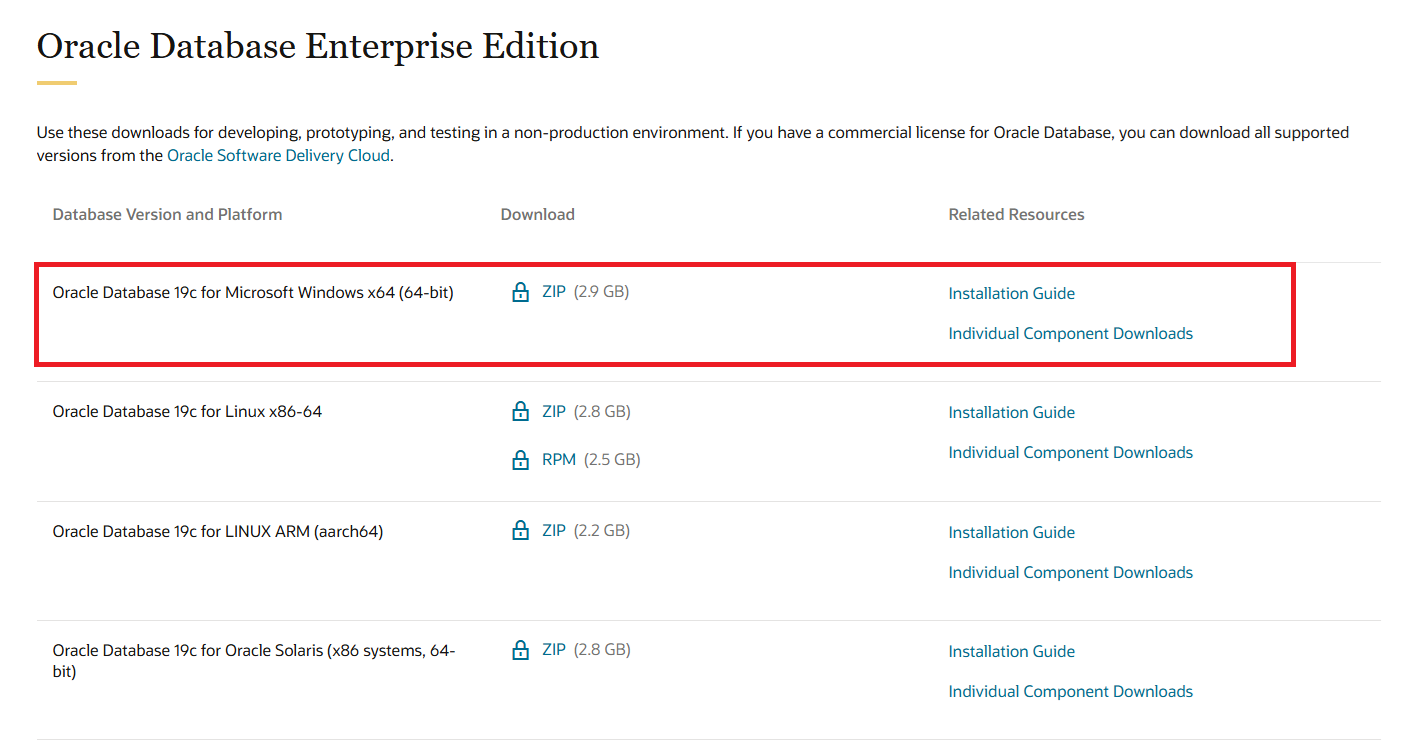Click the '(2.5 GB)' size next to RPM
The image size is (1409, 741).
[x=612, y=459]
